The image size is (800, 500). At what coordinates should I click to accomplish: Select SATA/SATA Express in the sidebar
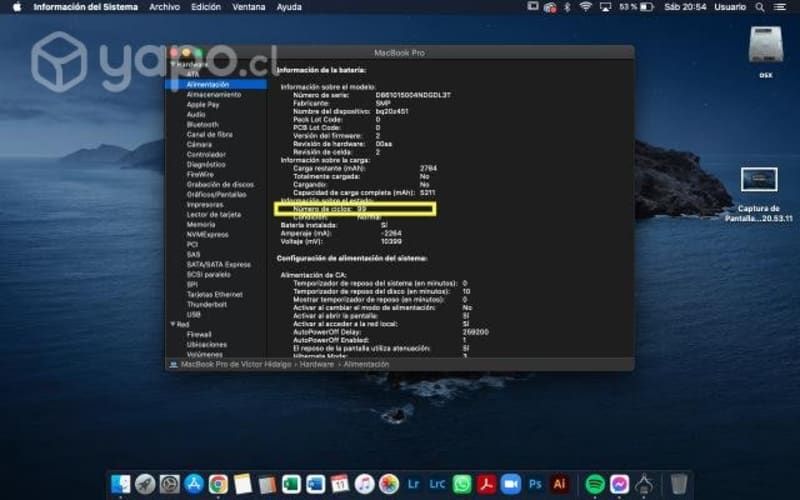[218, 264]
